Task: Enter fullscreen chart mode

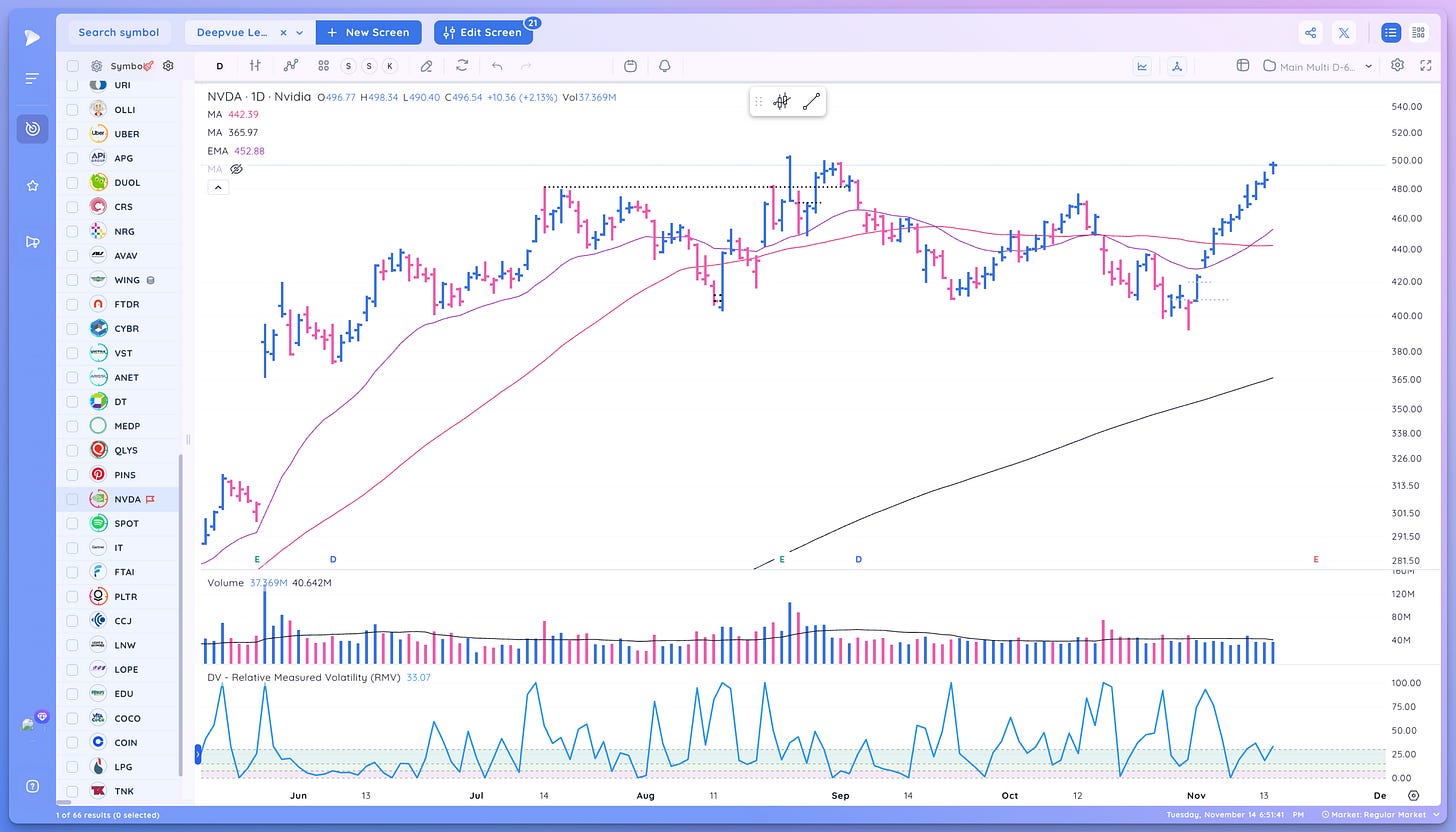Action: [1426, 65]
